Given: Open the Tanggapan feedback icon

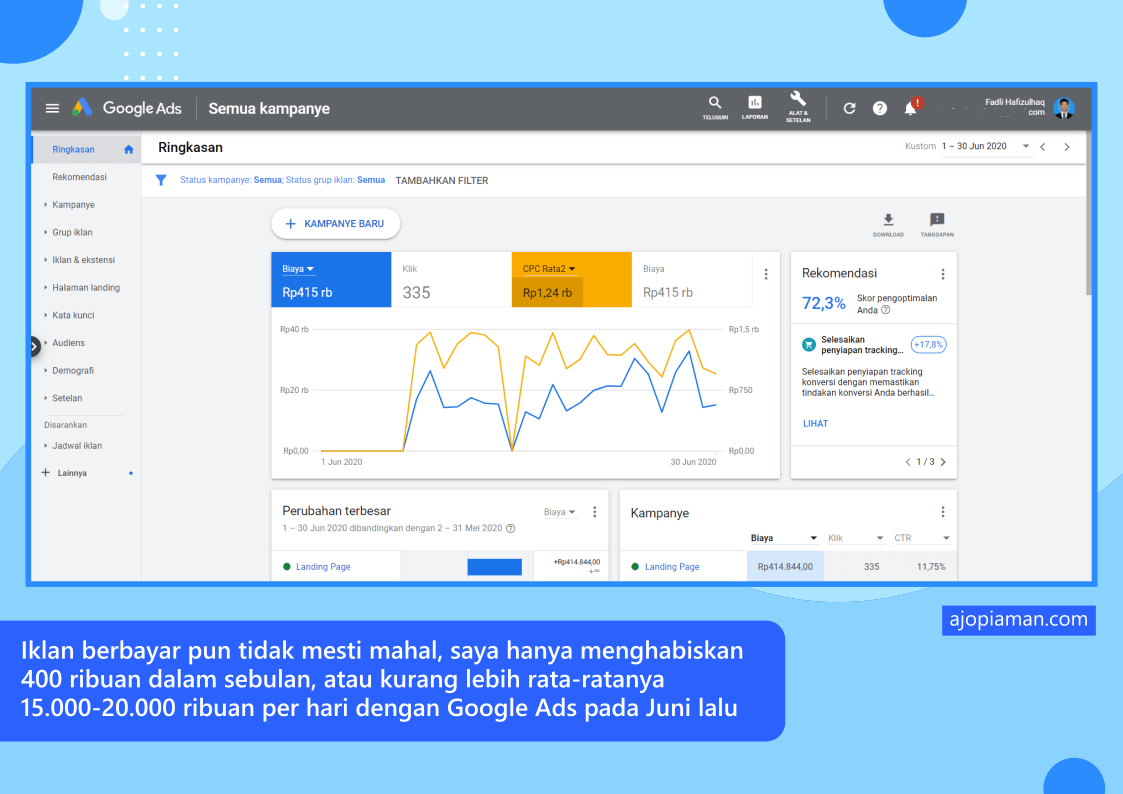Looking at the screenshot, I should [937, 225].
